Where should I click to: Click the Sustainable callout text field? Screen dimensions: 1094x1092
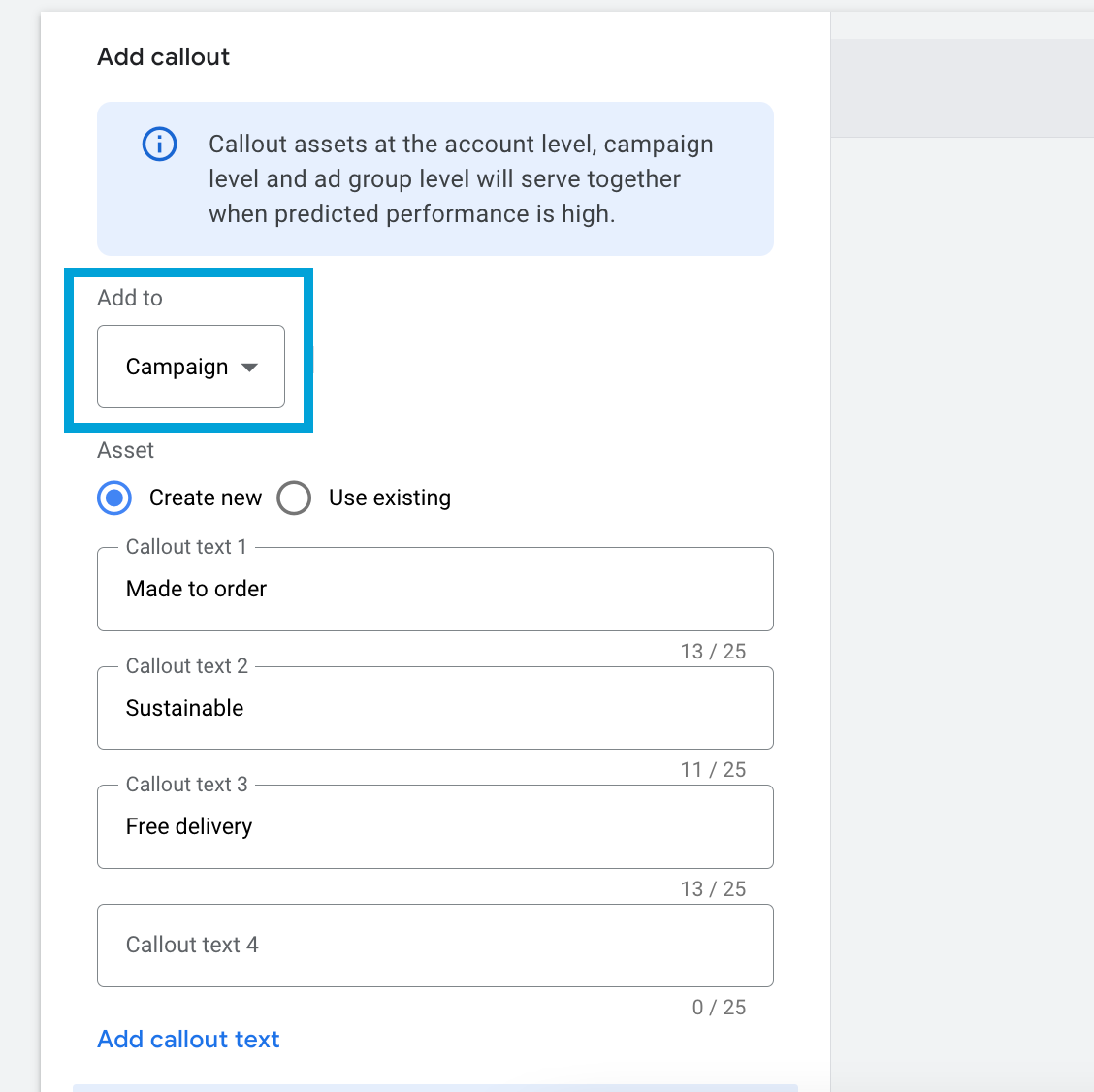click(434, 708)
